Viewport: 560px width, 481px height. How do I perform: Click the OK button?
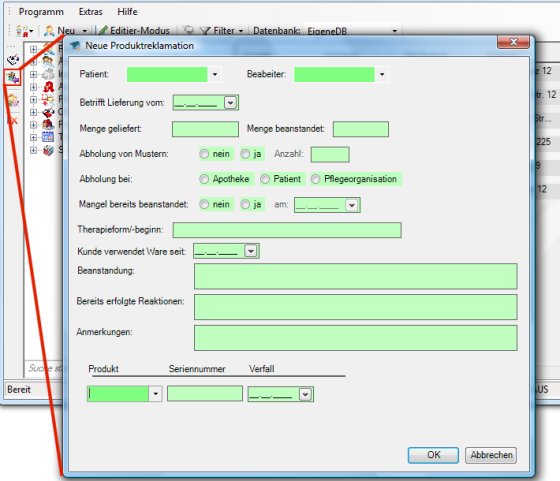pos(433,455)
